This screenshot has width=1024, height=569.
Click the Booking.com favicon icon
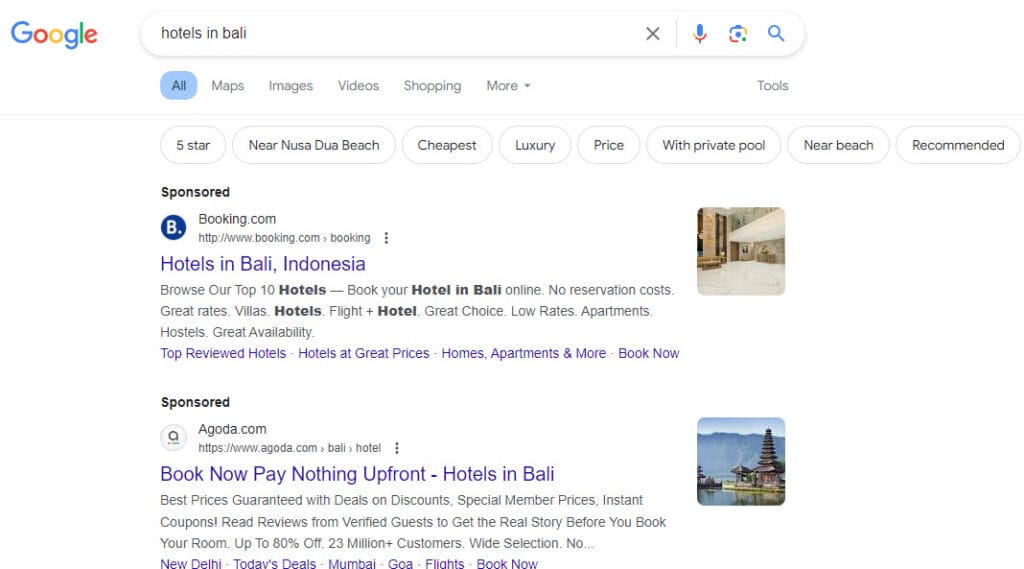point(173,227)
